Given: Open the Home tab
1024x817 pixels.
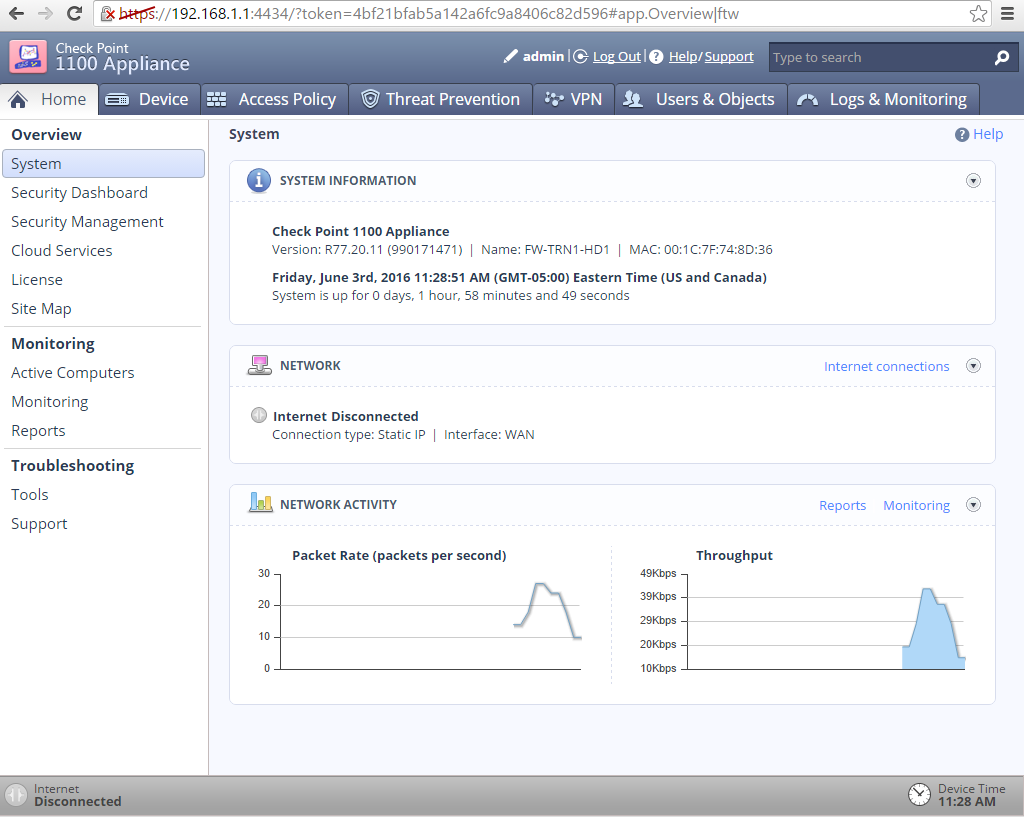Looking at the screenshot, I should pyautogui.click(x=49, y=99).
